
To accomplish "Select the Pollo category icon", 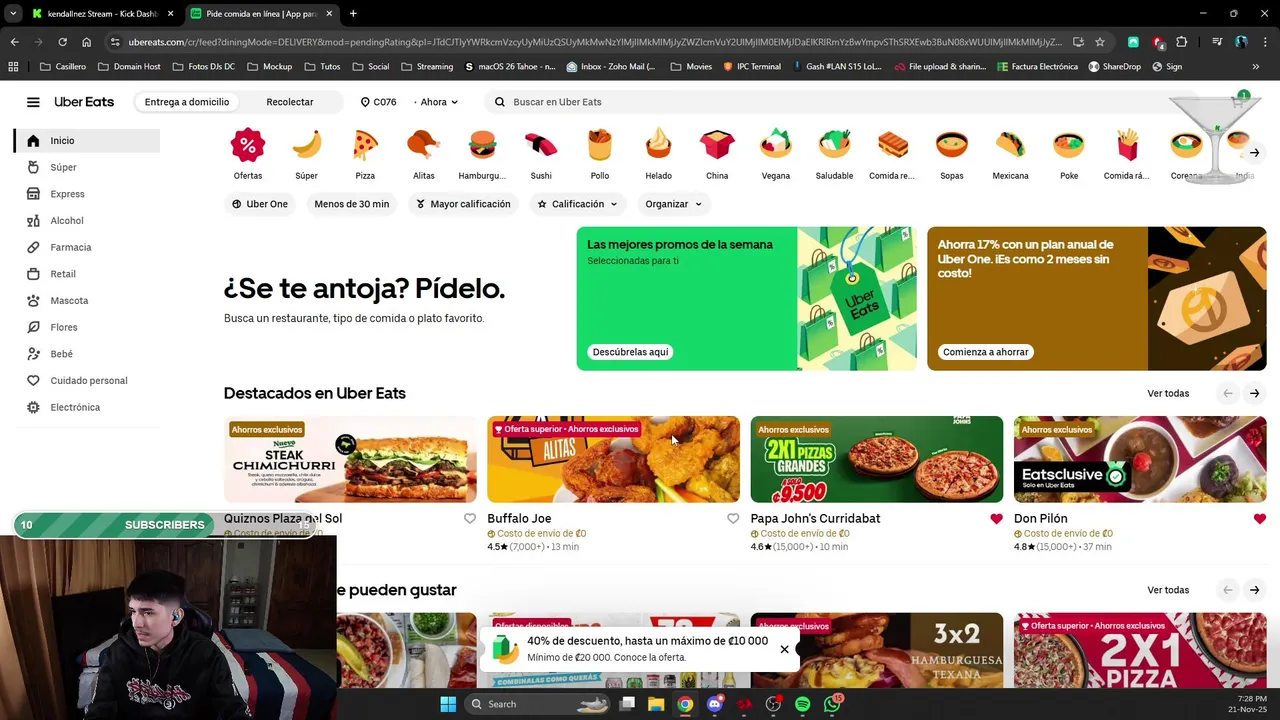I will pyautogui.click(x=600, y=146).
